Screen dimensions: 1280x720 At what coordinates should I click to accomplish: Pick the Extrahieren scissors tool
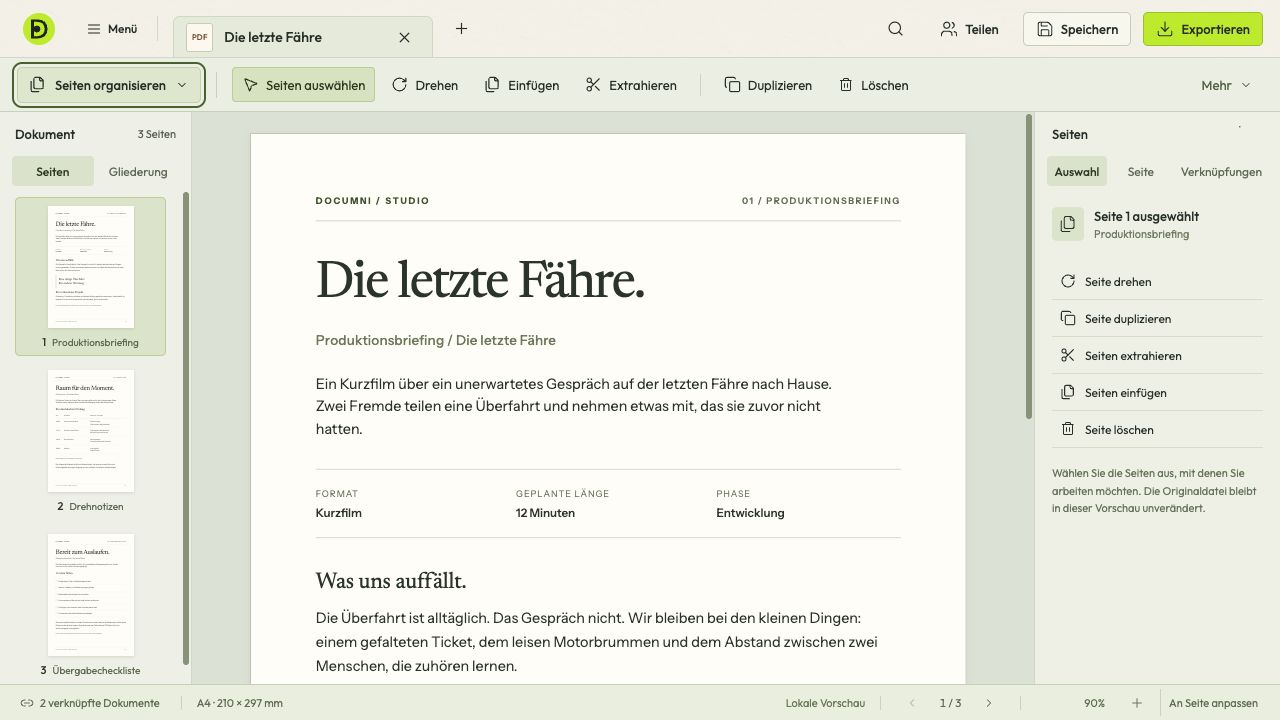[631, 85]
